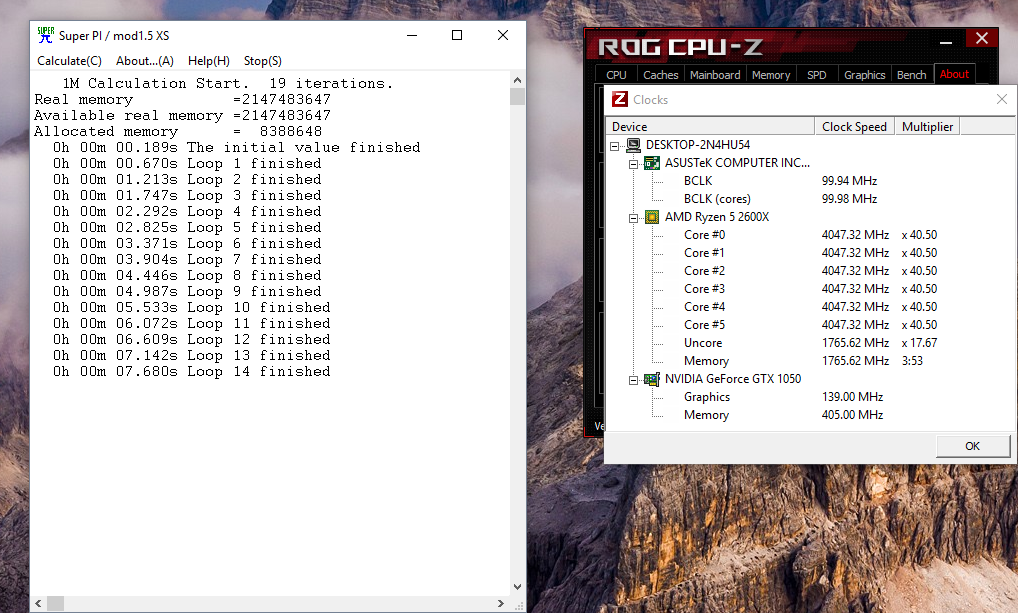Image resolution: width=1018 pixels, height=613 pixels.
Task: Click the 405.00 MHz GPU memory value
Action: click(852, 415)
